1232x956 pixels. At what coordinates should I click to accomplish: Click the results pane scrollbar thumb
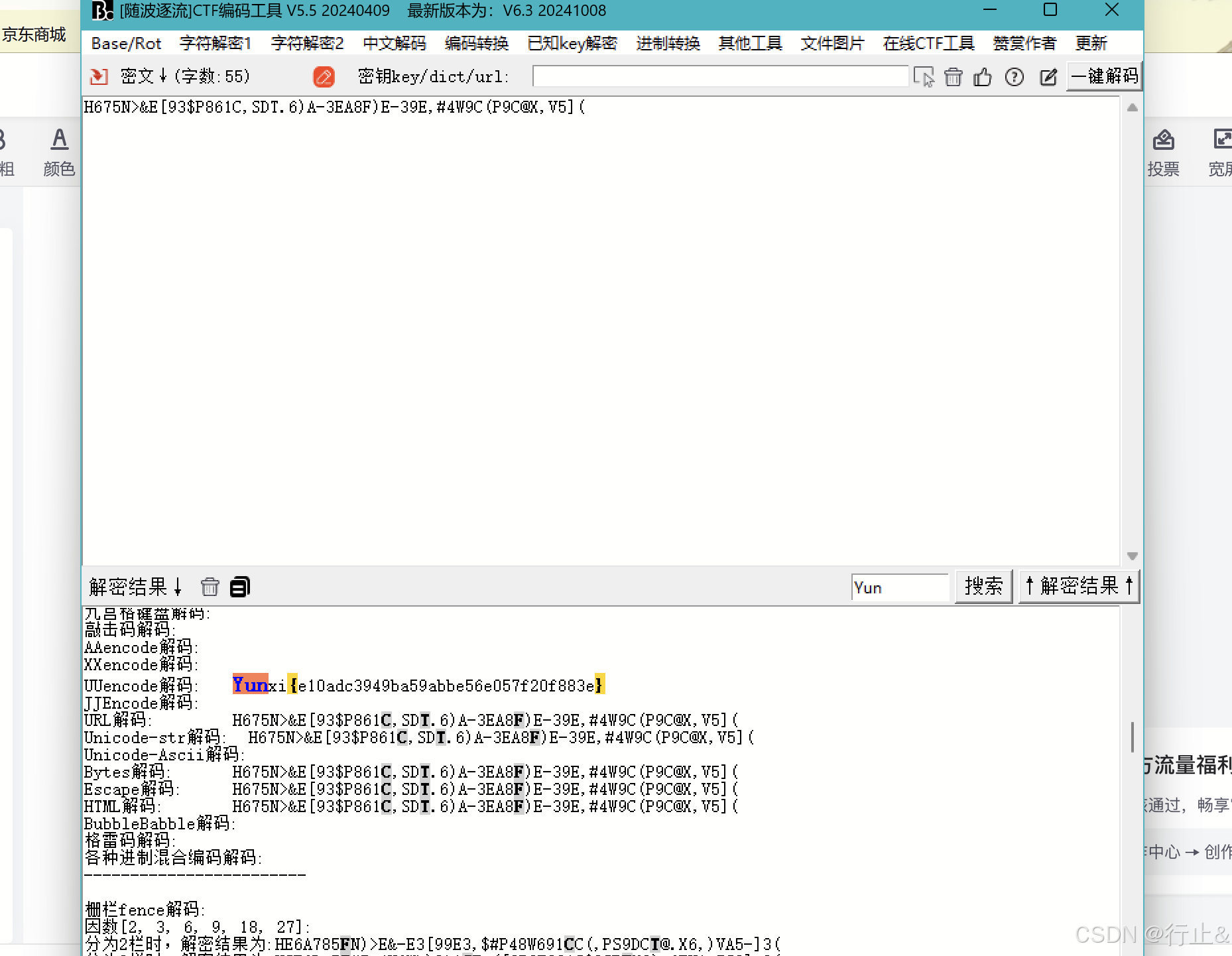tap(1133, 737)
